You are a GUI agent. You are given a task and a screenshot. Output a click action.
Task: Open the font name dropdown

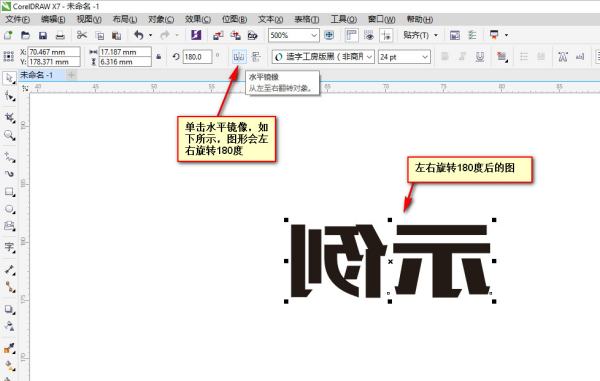369,57
